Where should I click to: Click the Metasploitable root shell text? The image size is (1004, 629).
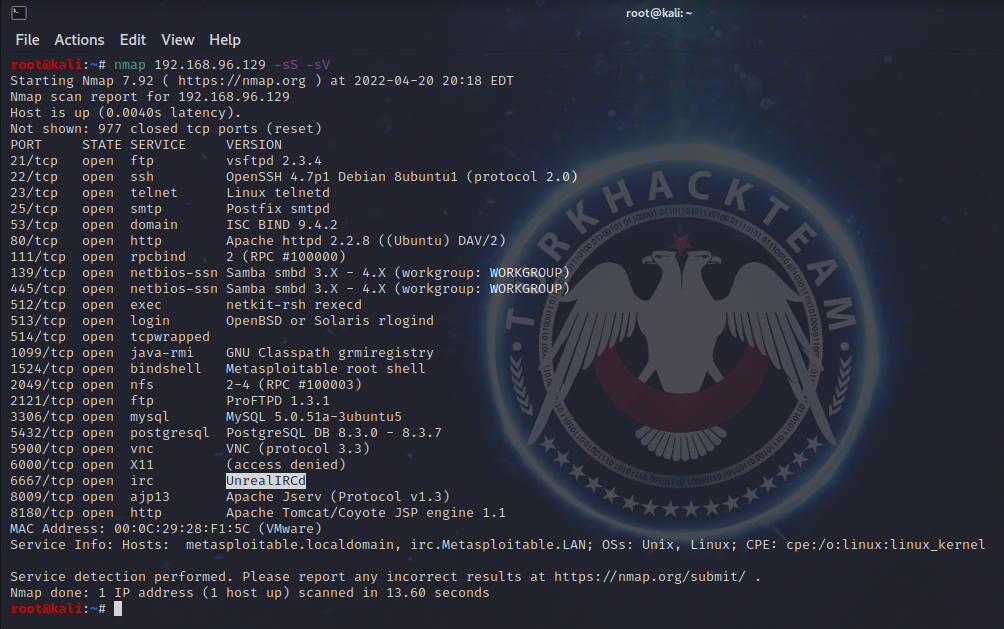(325, 369)
